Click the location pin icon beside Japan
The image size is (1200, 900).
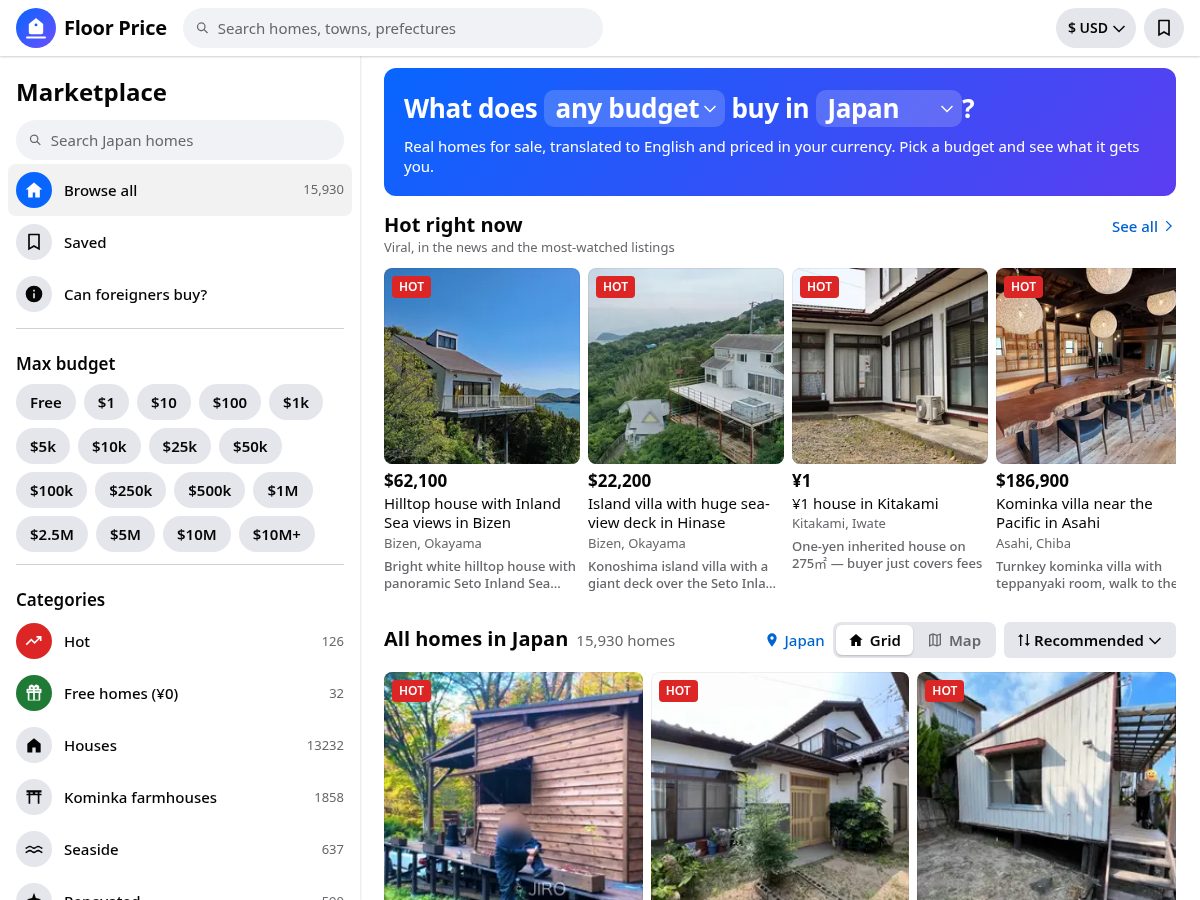(771, 640)
